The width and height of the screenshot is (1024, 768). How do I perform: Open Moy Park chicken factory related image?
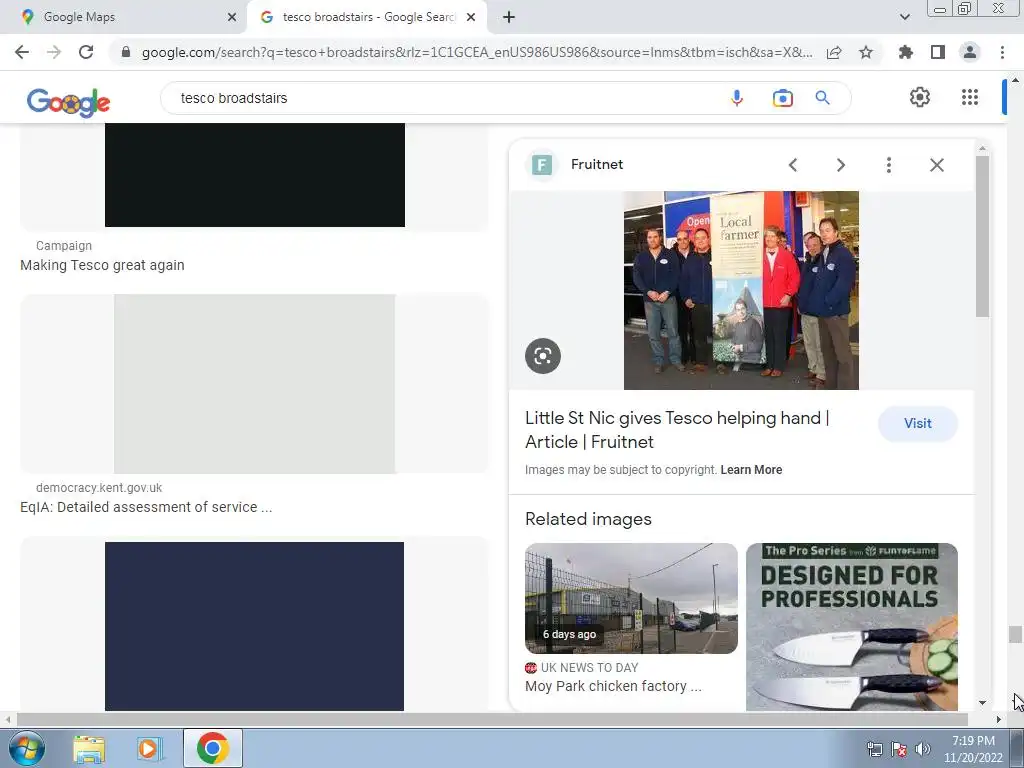[x=631, y=598]
